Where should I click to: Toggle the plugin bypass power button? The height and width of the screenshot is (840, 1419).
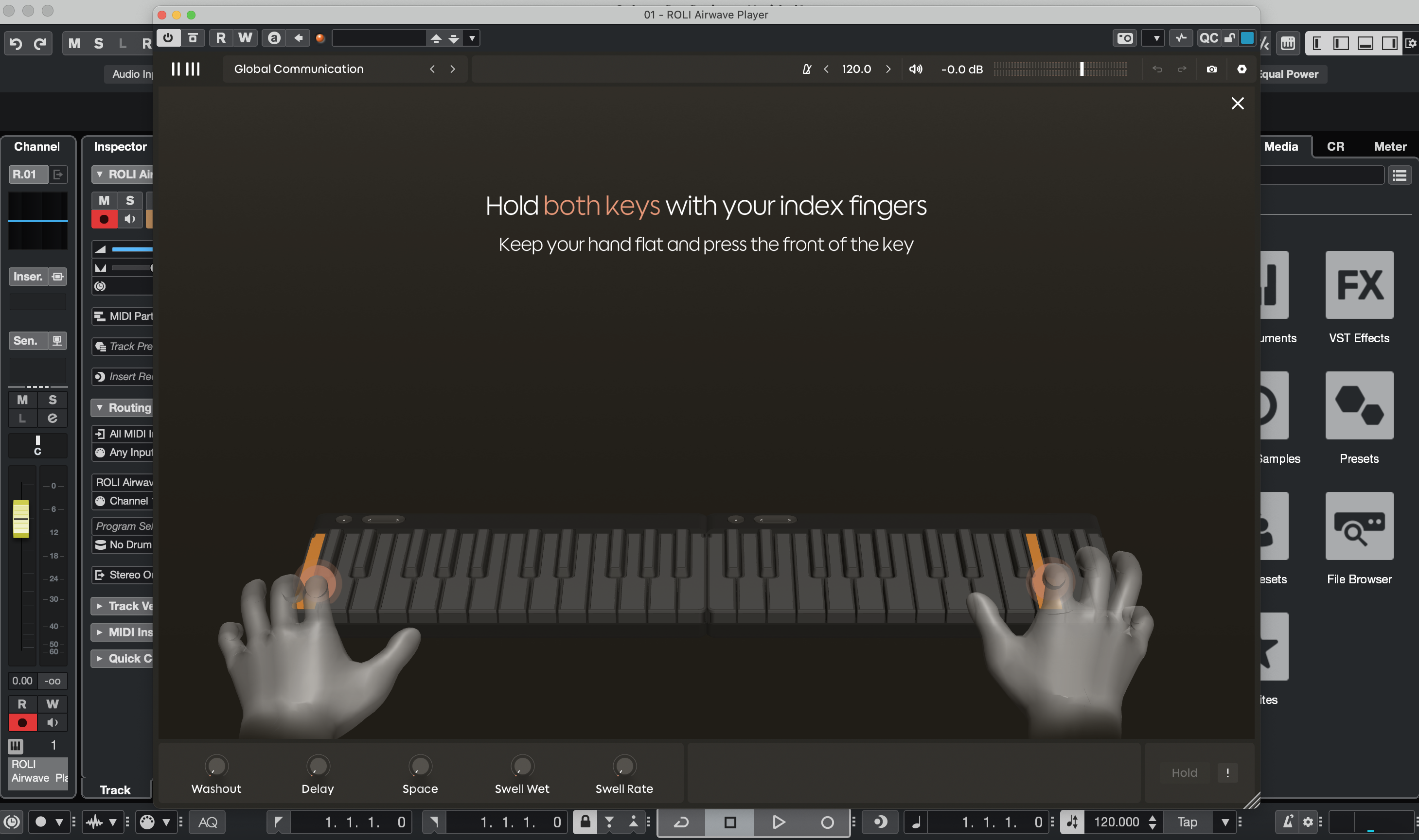pyautogui.click(x=168, y=38)
